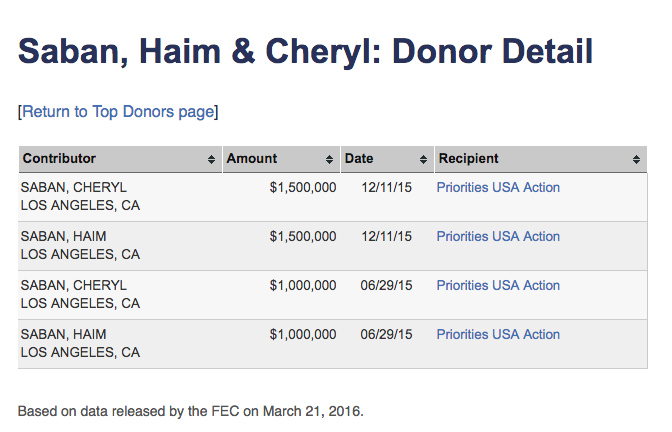Click SABAN, CHERYL name in the first row
The image size is (672, 432).
[x=74, y=187]
